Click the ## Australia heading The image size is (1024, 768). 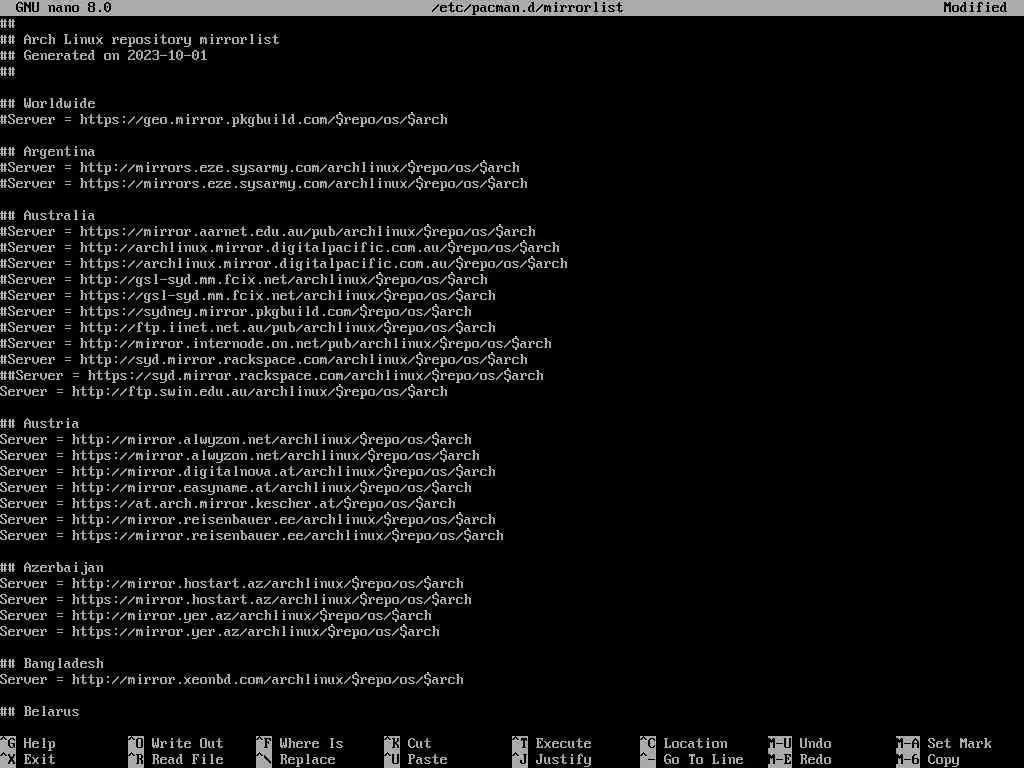48,216
